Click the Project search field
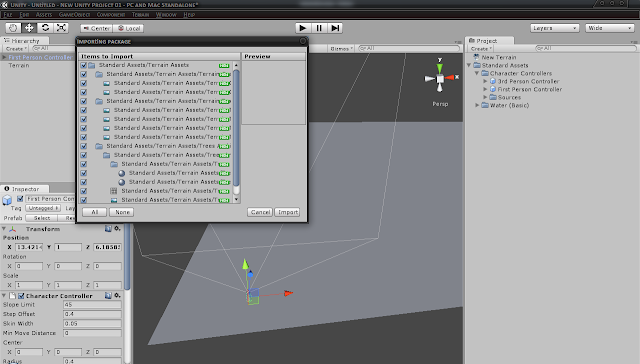Image resolution: width=640 pixels, height=364 pixels. (x=586, y=49)
